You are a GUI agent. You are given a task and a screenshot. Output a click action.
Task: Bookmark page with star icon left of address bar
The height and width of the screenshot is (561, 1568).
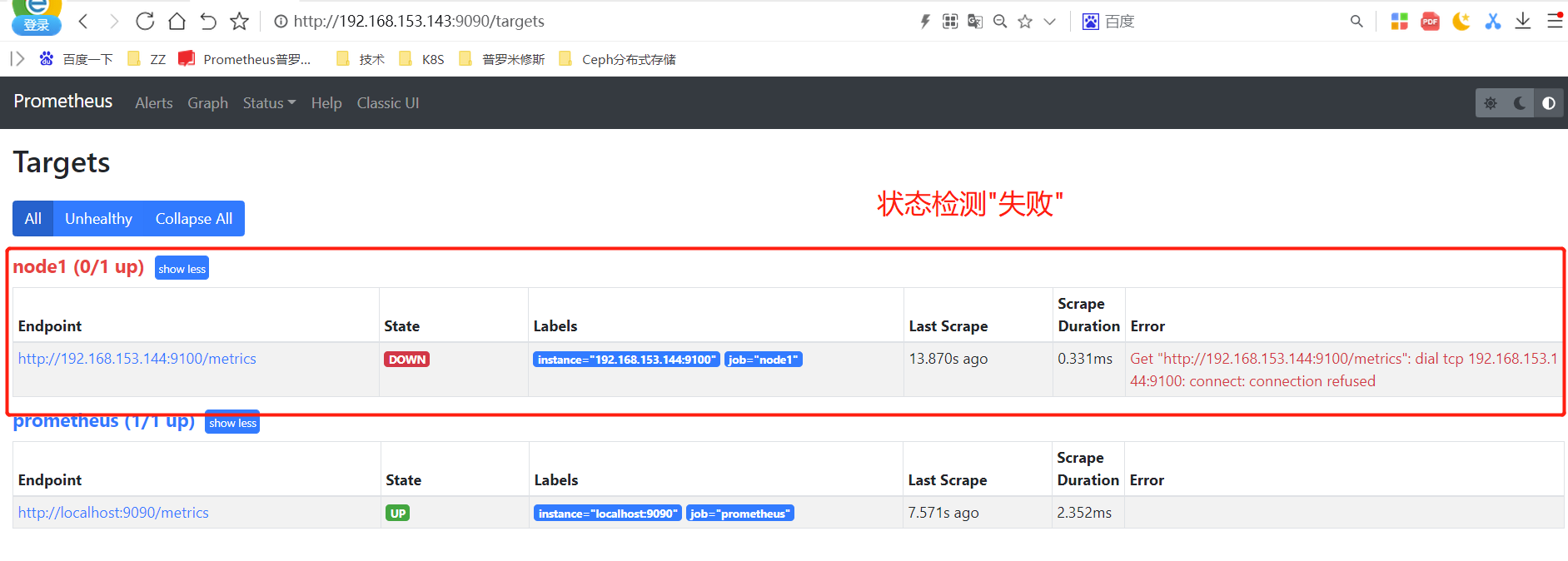(x=240, y=21)
